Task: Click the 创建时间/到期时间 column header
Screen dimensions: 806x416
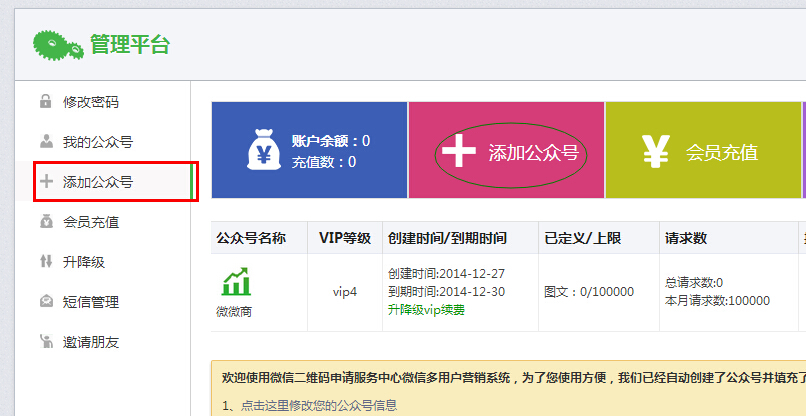Action: 448,238
